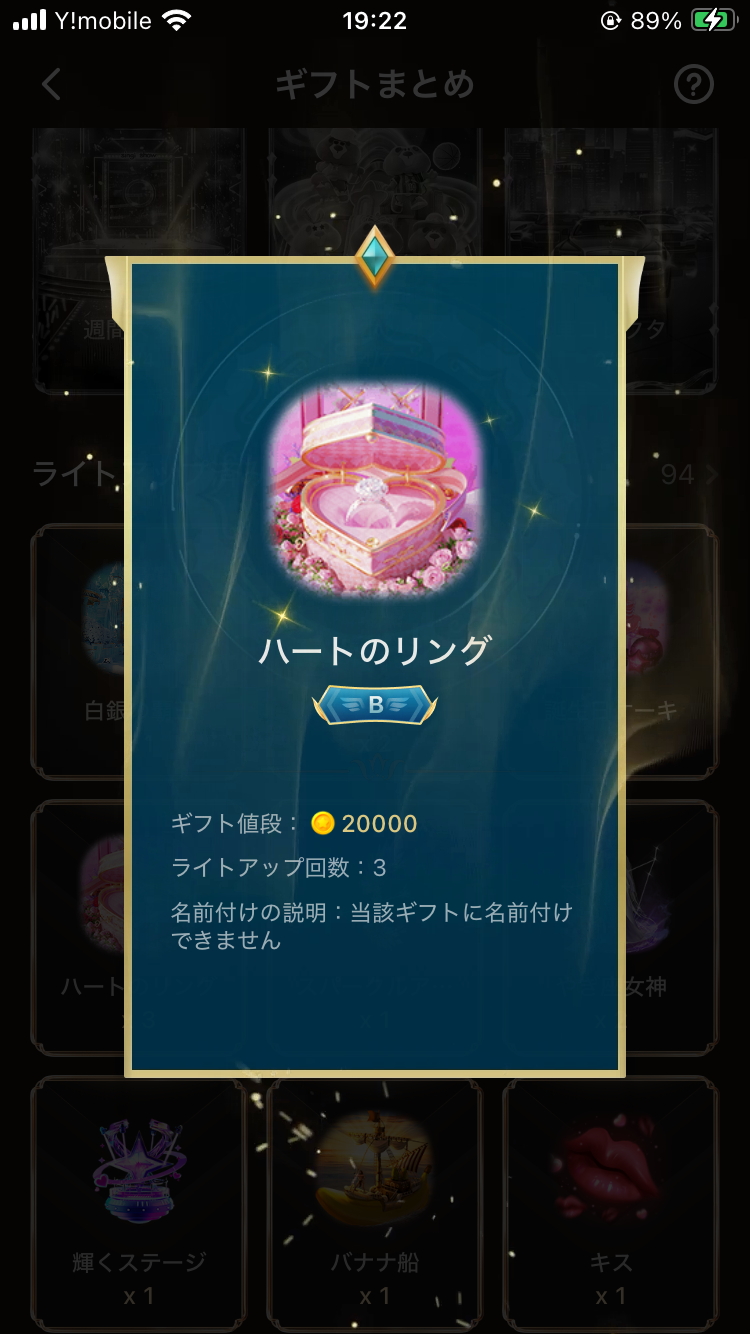Tap the gold coin icon beside 20000
The image size is (750, 1334).
322,823
